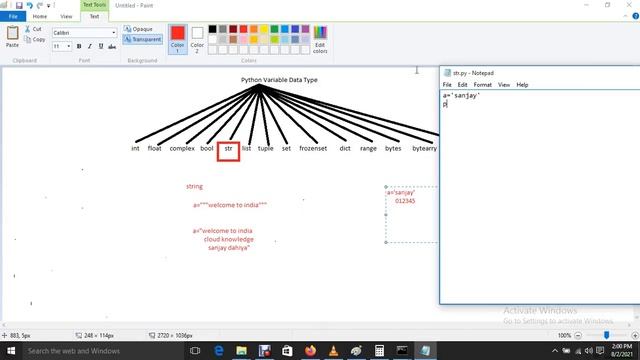This screenshot has height=360, width=640.
Task: Click the Save icon in quick access toolbar
Action: coord(19,5)
